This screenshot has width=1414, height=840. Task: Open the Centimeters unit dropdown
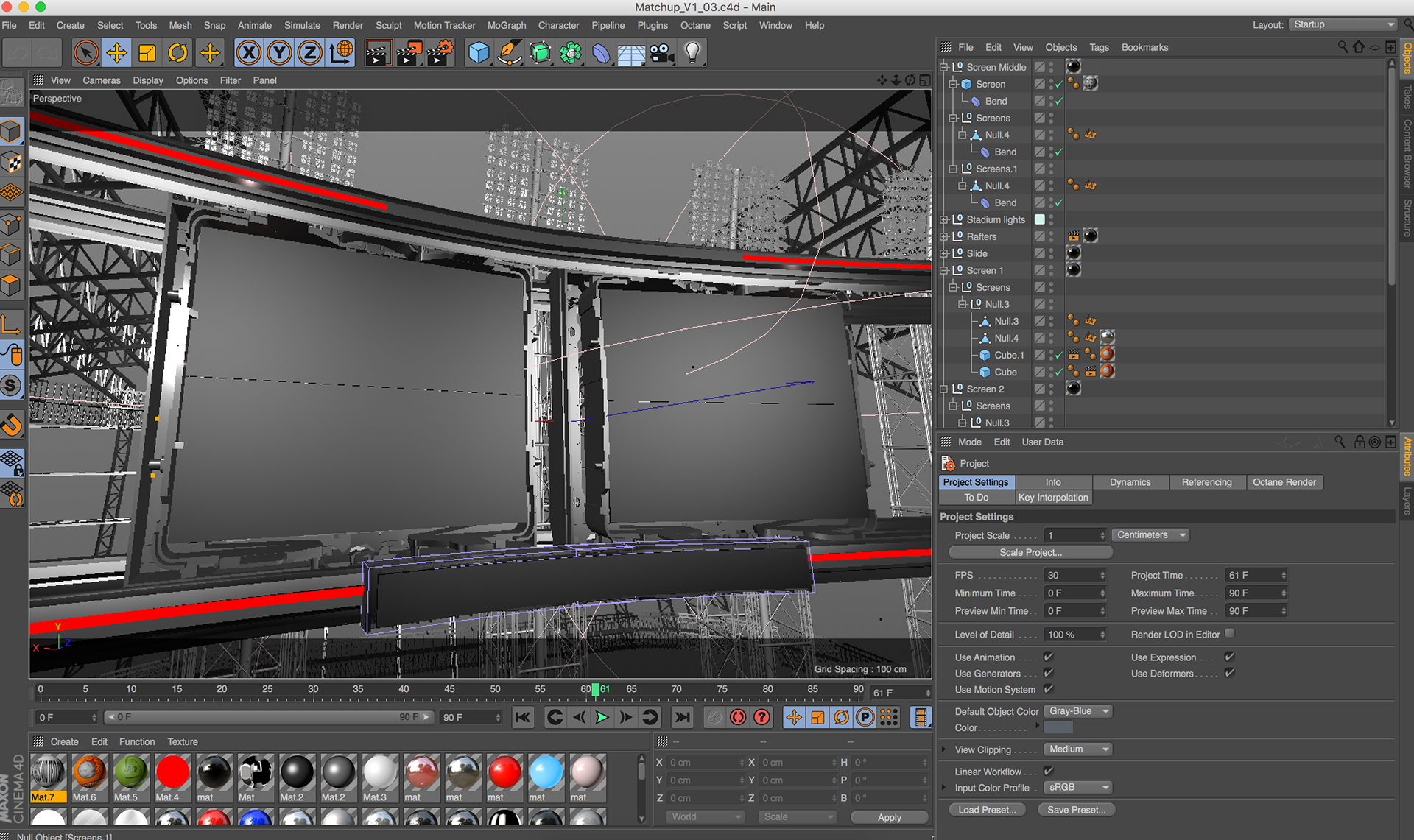click(x=1150, y=535)
